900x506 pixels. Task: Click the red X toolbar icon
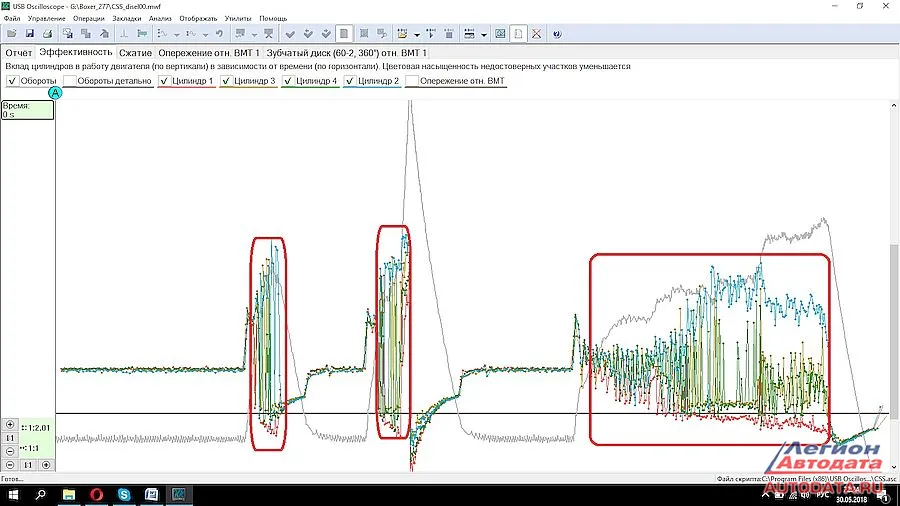[537, 33]
